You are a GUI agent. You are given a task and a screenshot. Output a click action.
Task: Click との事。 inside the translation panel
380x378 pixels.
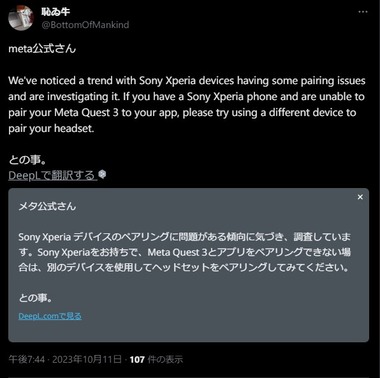click(x=35, y=298)
